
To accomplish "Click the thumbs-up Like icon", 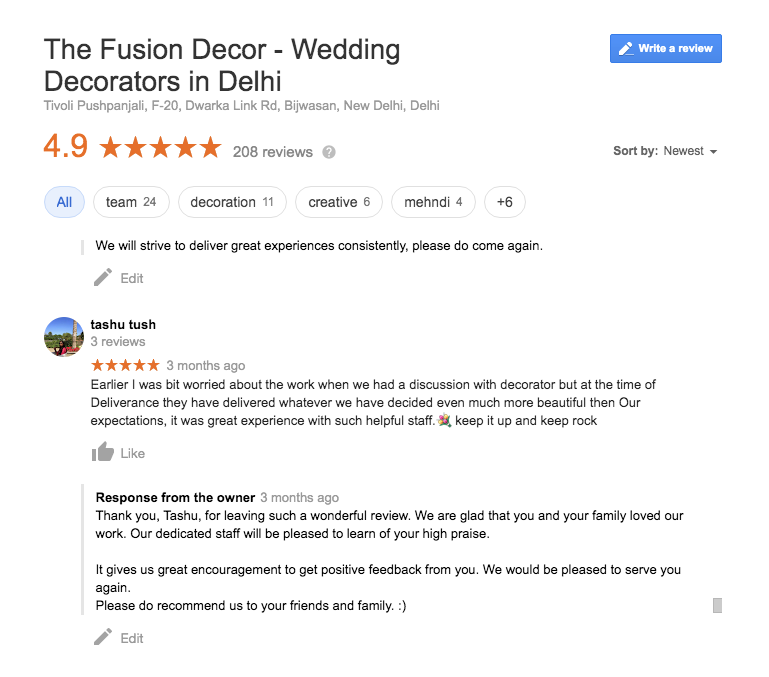I will [x=102, y=453].
